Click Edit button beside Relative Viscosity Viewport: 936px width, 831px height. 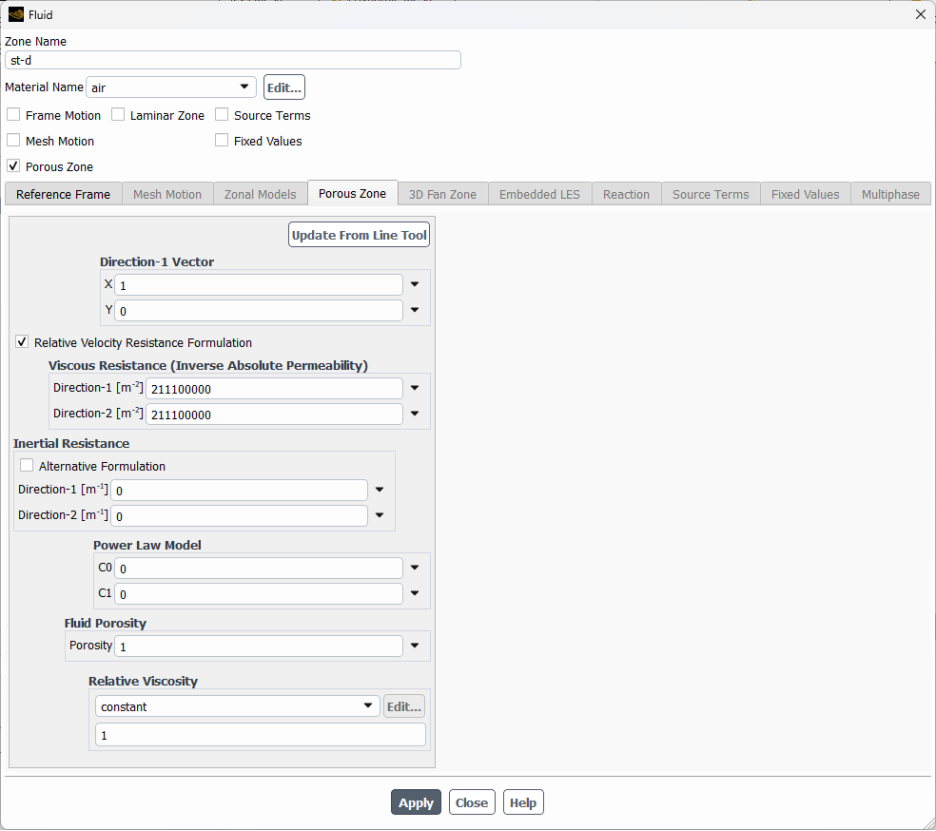click(404, 706)
